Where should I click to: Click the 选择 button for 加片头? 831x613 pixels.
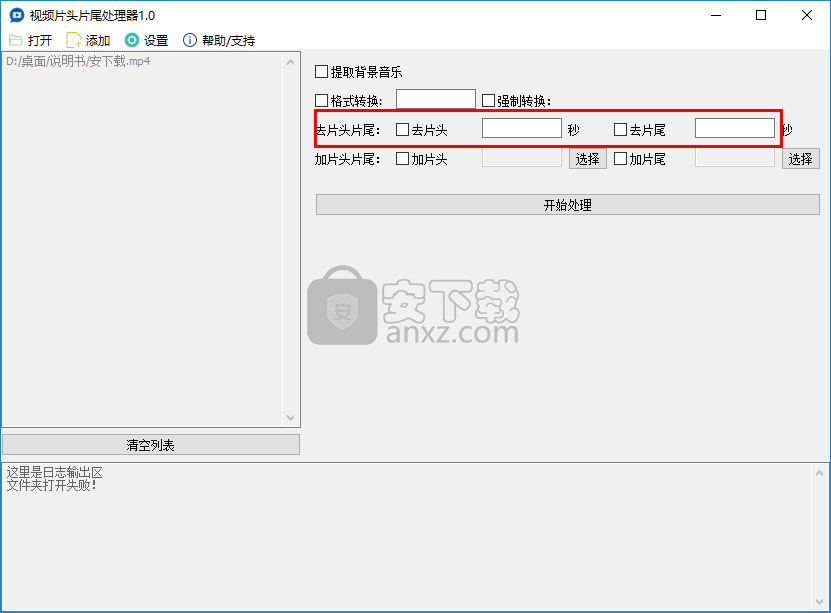(x=587, y=159)
